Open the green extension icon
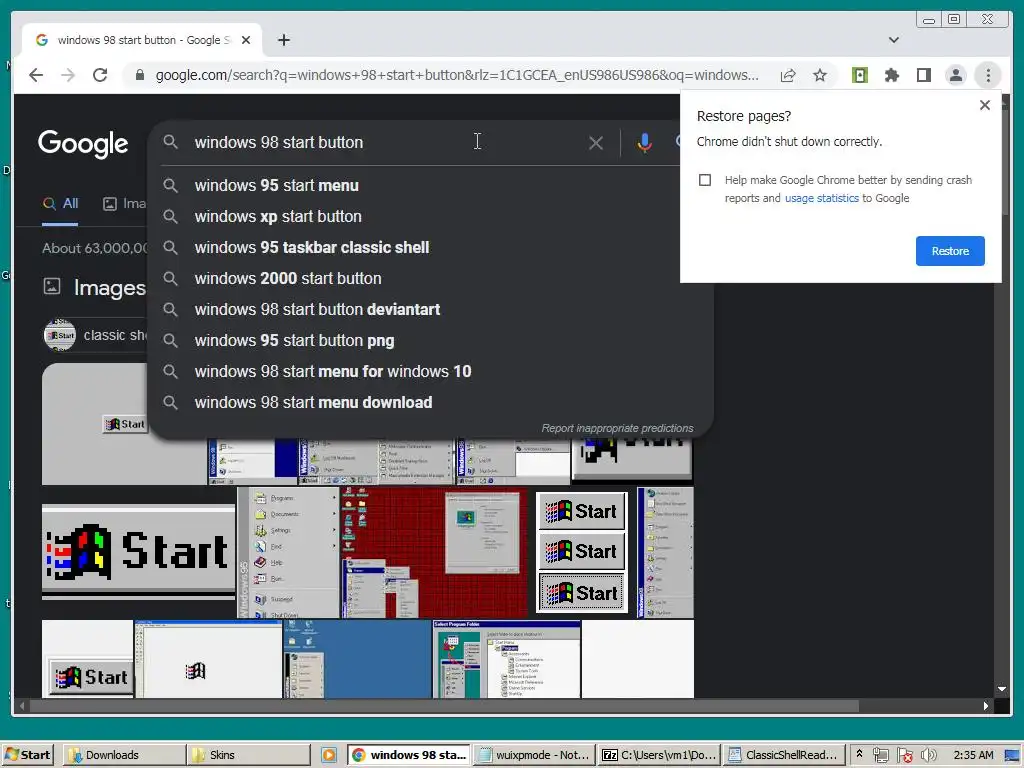This screenshot has height=768, width=1024. pos(860,75)
